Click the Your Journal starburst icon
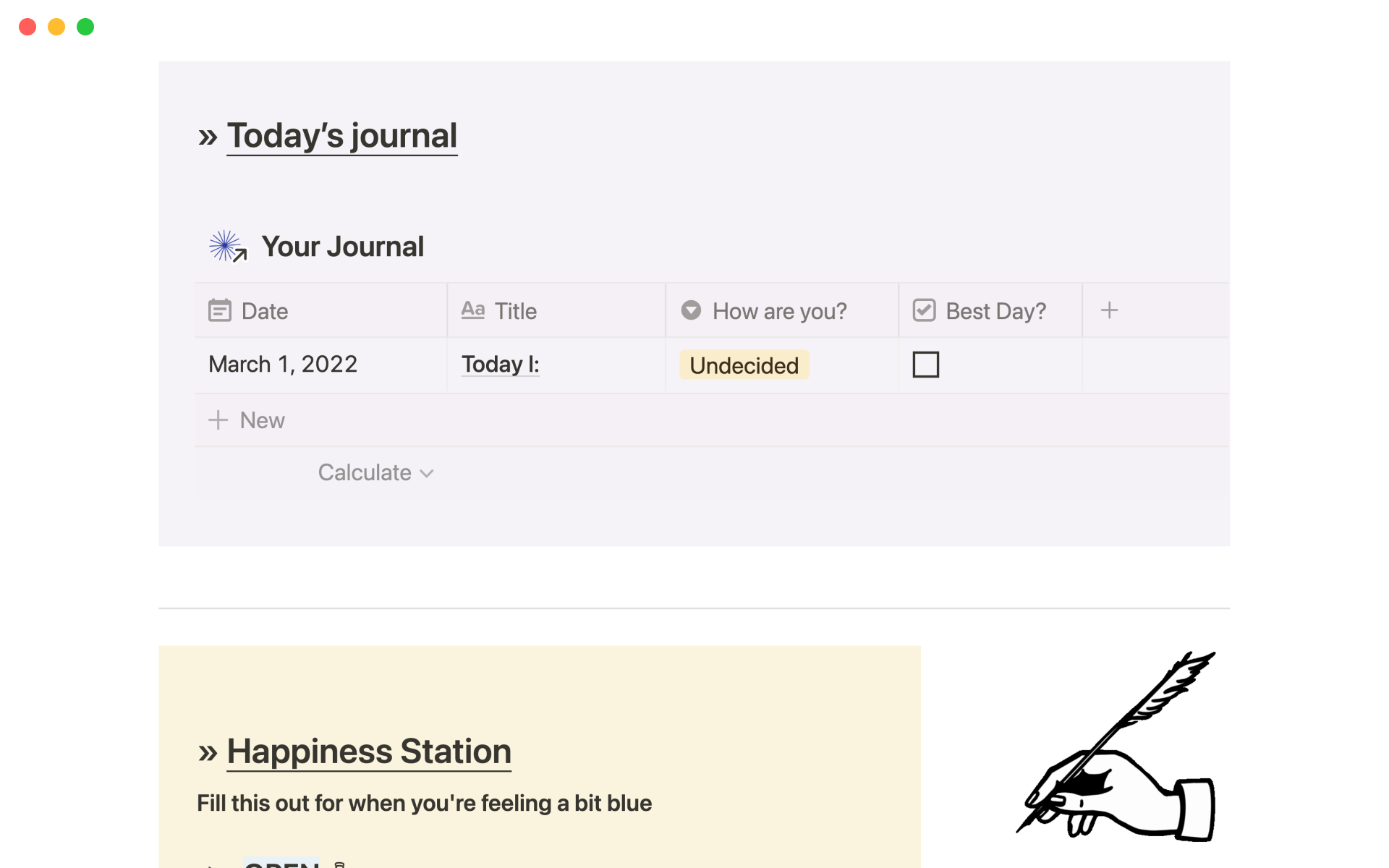The height and width of the screenshot is (868, 1389). point(226,247)
